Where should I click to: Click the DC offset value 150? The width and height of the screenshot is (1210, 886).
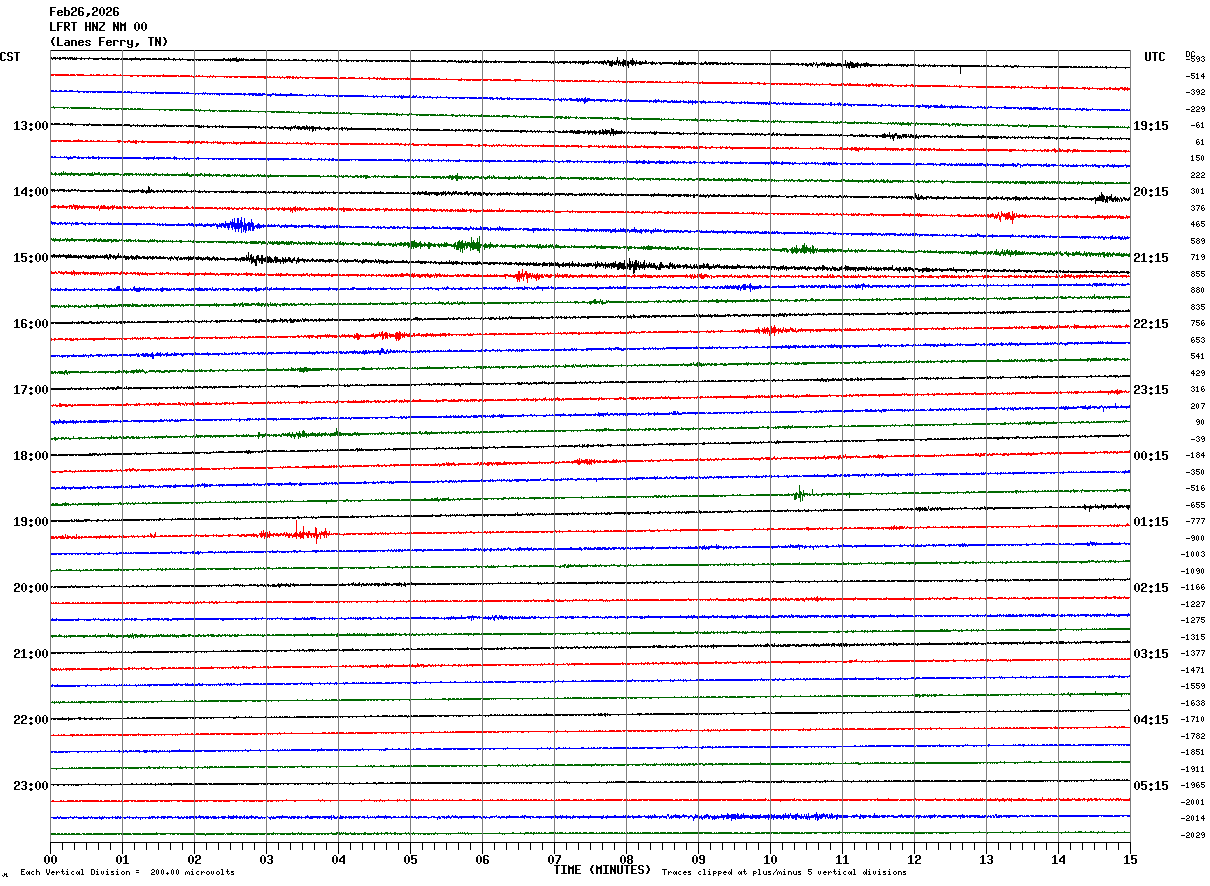[1197, 159]
